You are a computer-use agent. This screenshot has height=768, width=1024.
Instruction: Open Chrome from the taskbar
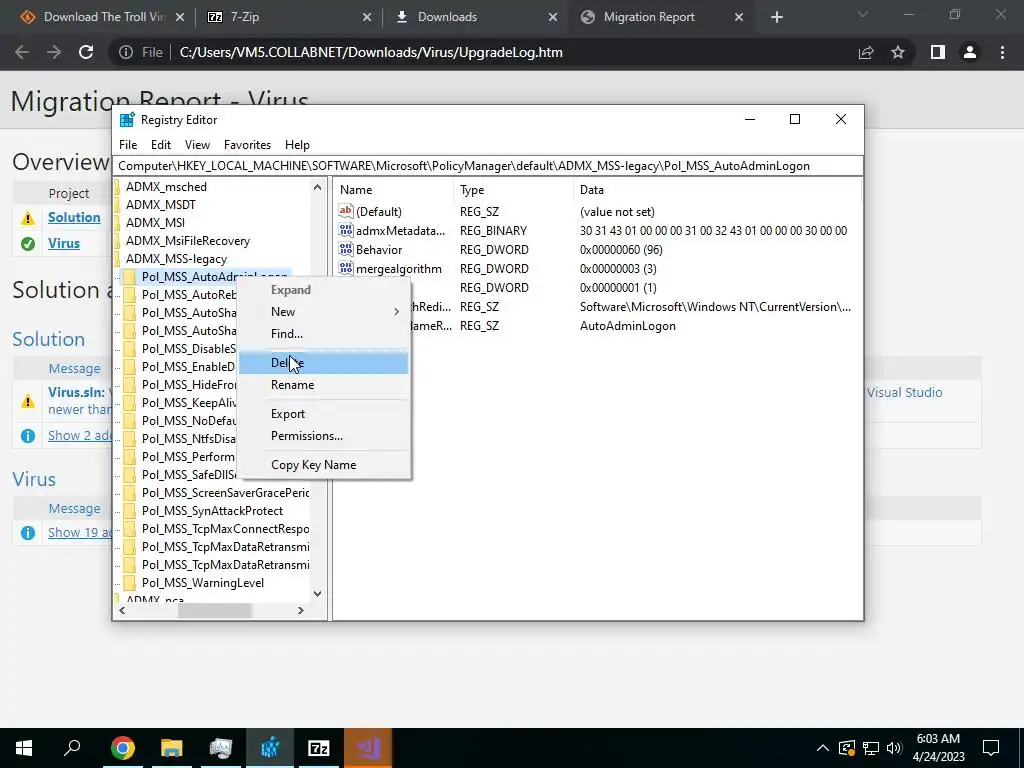point(123,748)
